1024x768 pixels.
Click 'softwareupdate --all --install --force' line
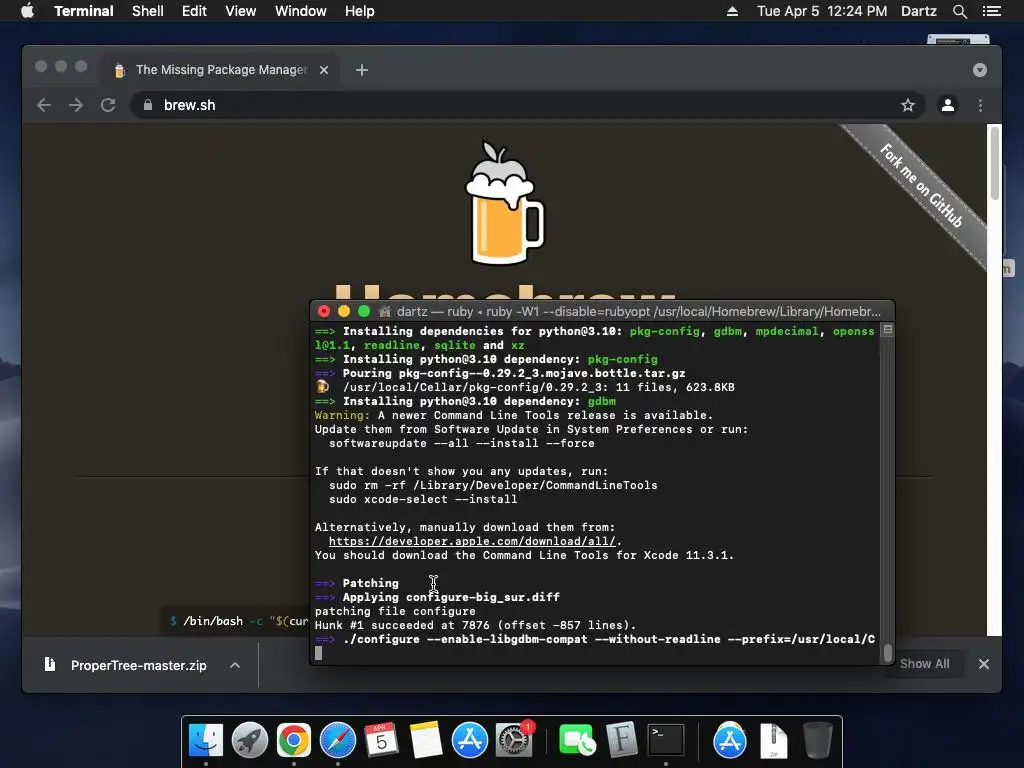[462, 443]
